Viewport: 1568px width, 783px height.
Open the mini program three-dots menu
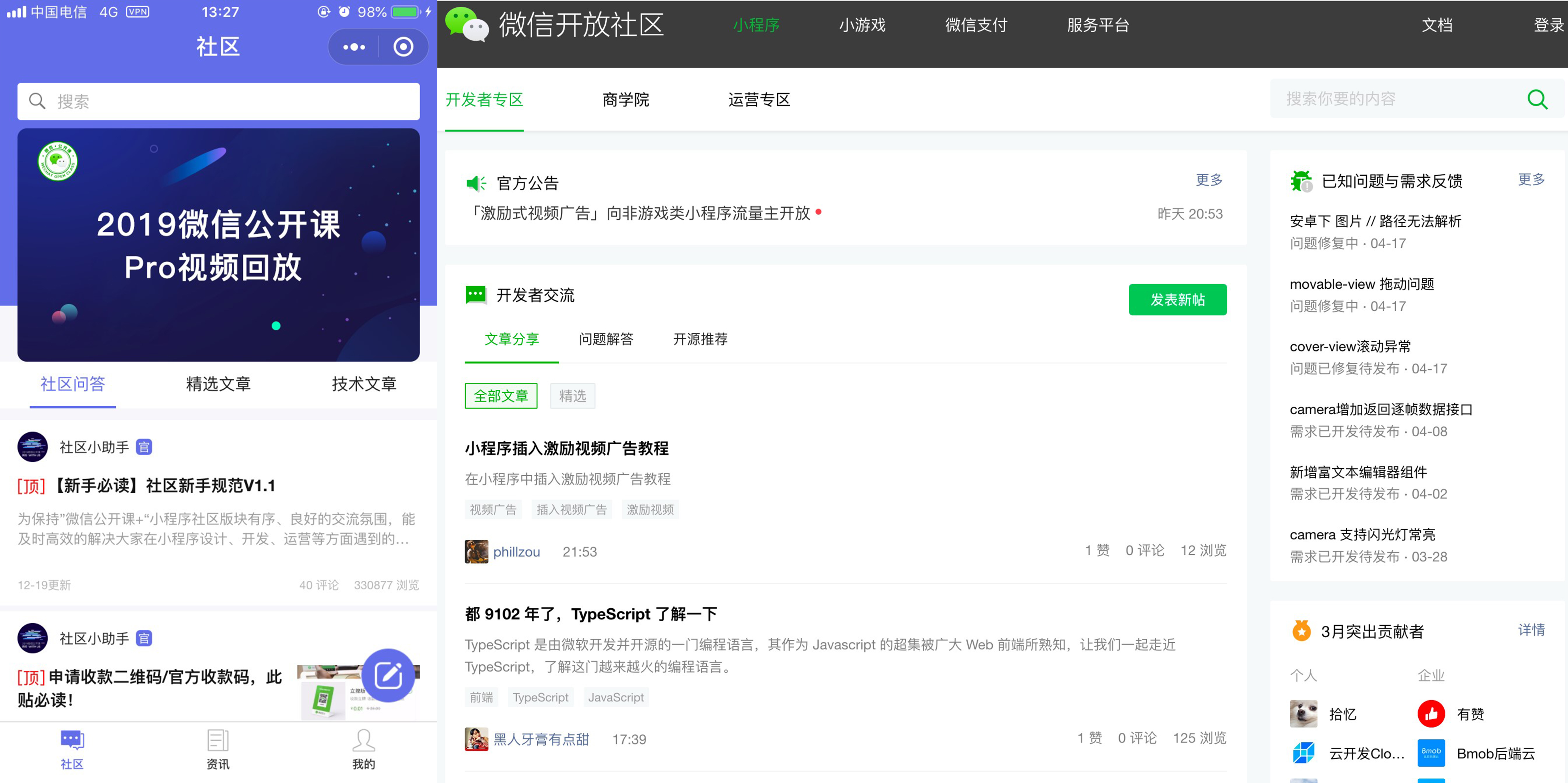pyautogui.click(x=354, y=47)
